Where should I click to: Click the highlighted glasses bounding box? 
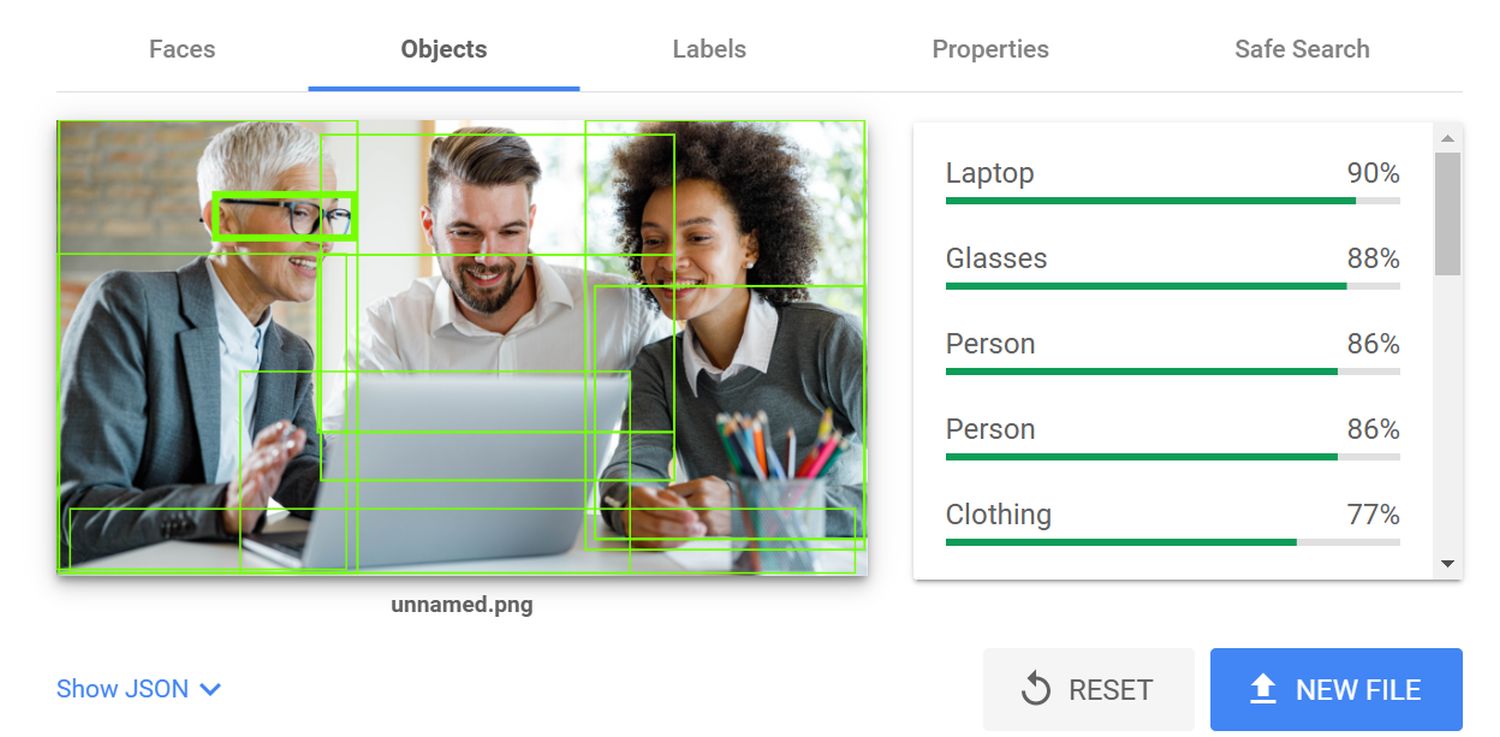click(x=285, y=215)
